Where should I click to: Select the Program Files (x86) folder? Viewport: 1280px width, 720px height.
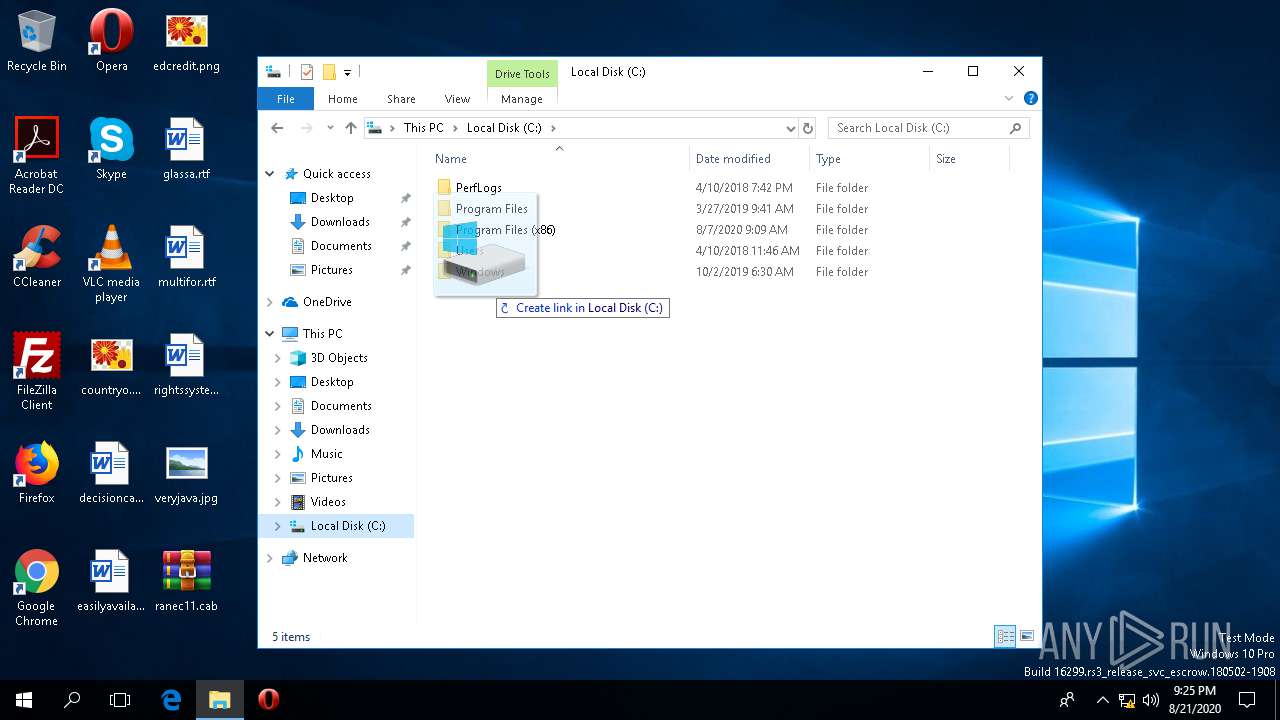pos(505,230)
